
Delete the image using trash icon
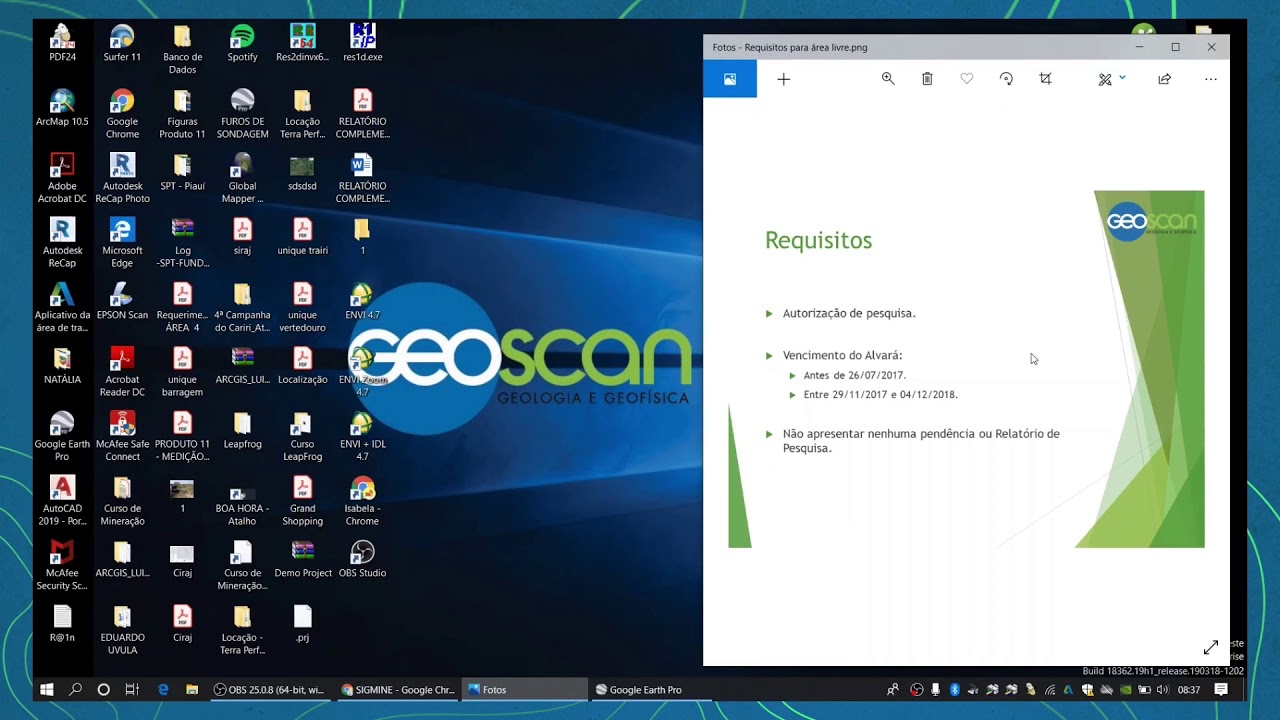[927, 79]
